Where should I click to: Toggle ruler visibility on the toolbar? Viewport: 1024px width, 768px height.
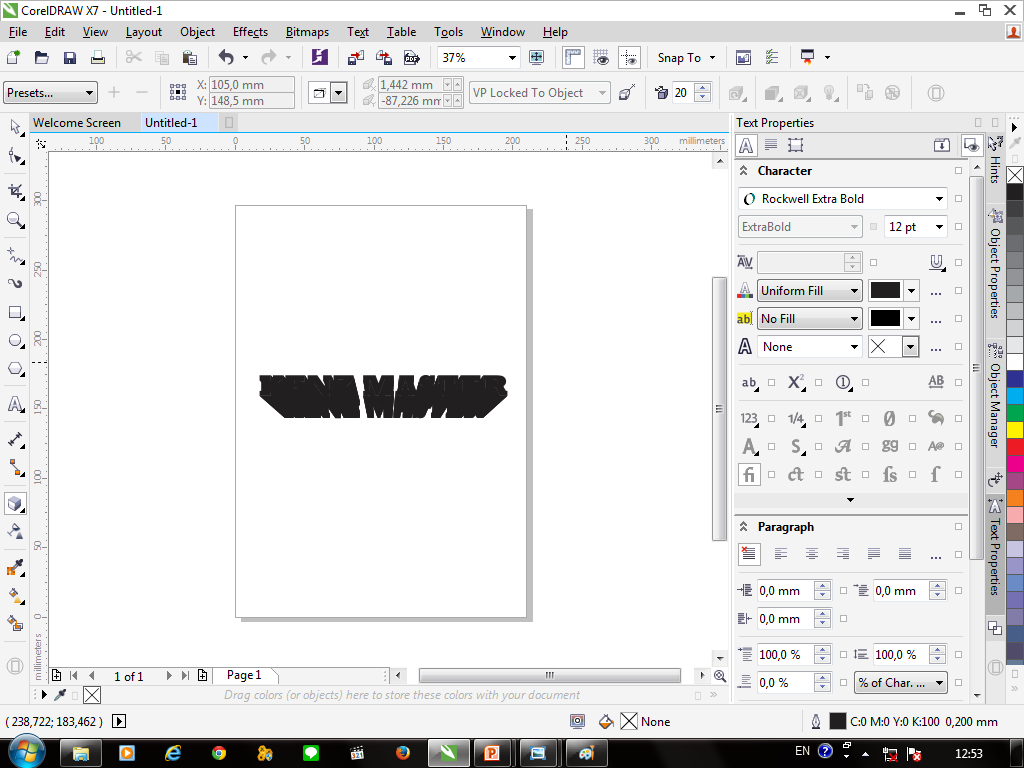[x=571, y=57]
